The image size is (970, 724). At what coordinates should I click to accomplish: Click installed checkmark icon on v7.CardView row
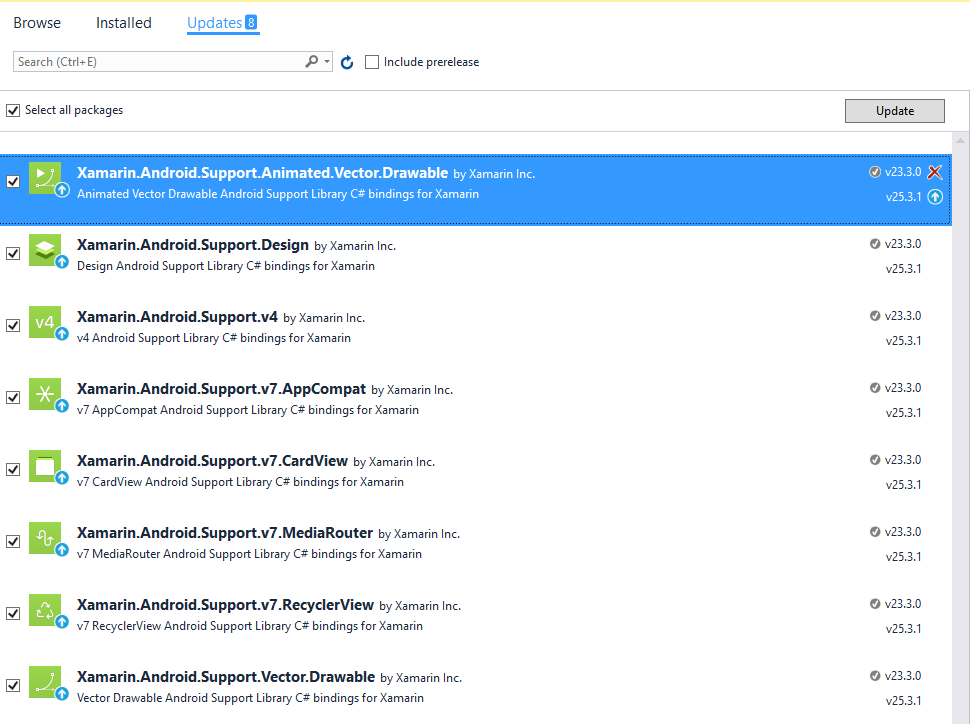pyautogui.click(x=875, y=460)
